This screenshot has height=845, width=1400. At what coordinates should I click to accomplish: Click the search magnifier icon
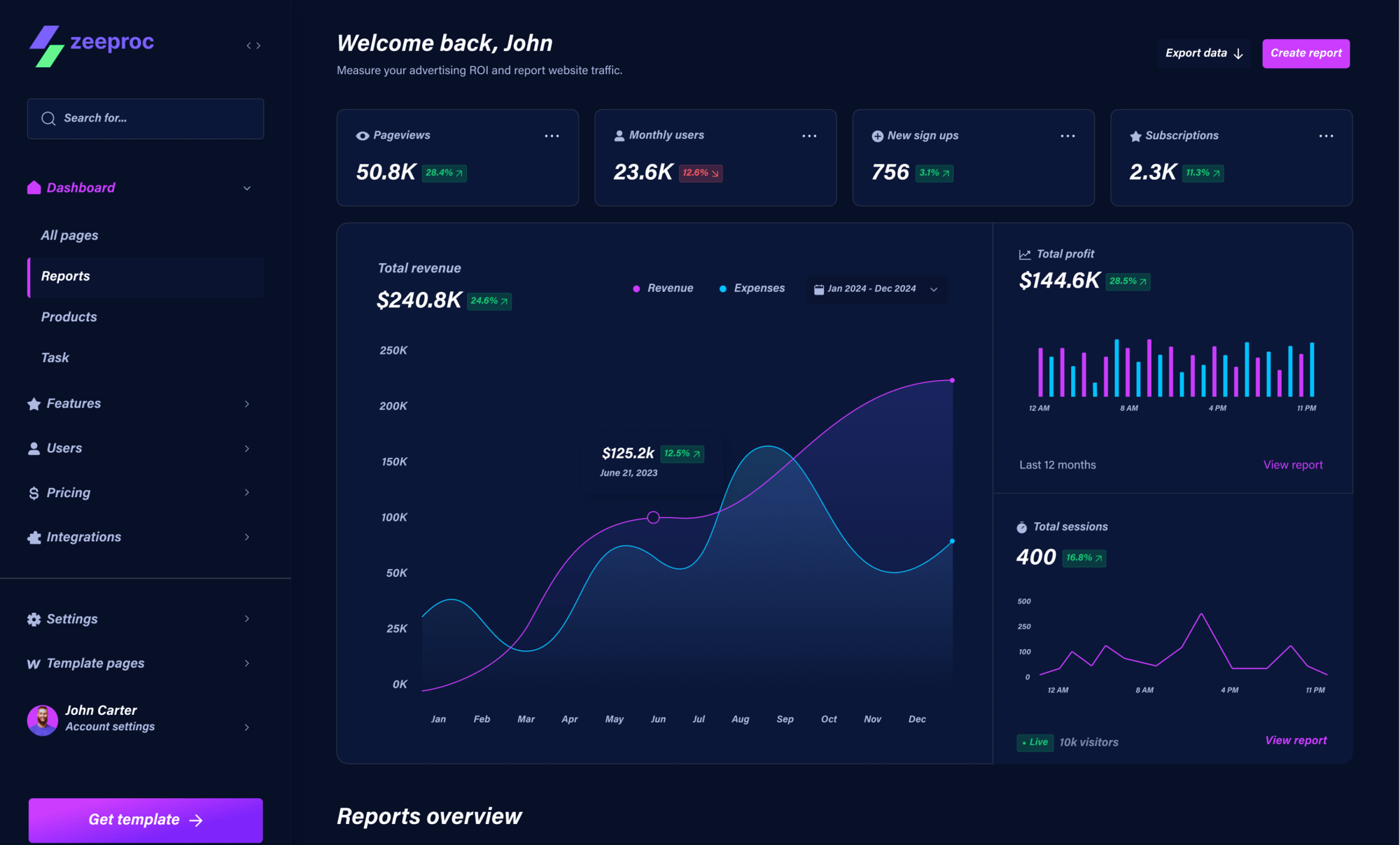[48, 118]
